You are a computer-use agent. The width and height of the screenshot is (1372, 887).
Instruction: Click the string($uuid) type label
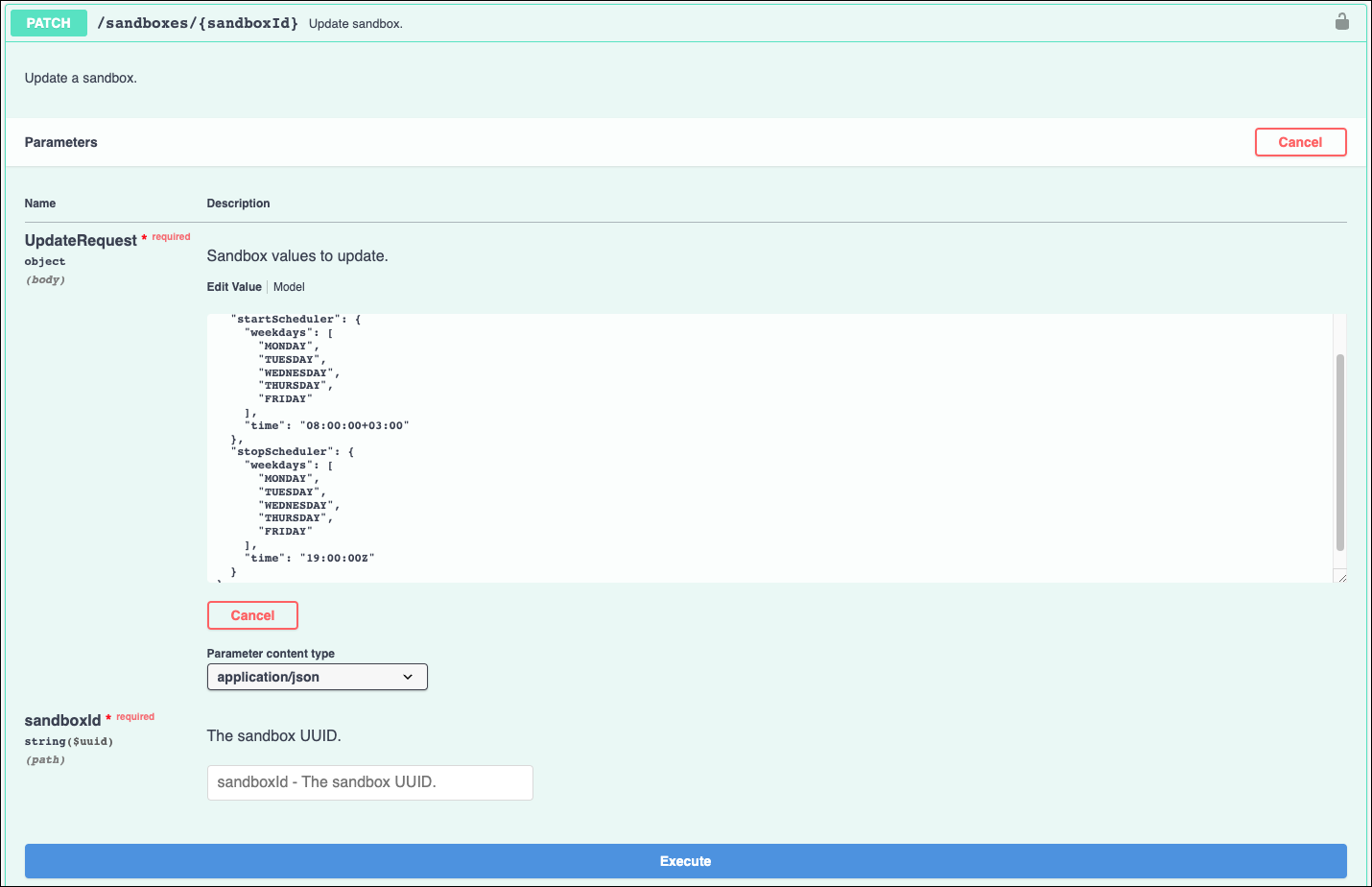click(x=69, y=742)
